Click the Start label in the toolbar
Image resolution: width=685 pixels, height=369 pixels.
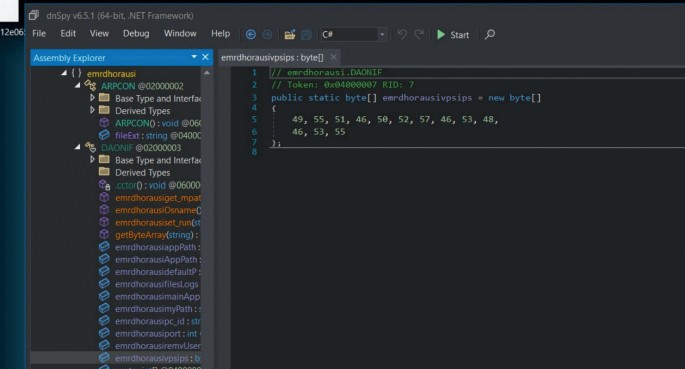point(460,35)
